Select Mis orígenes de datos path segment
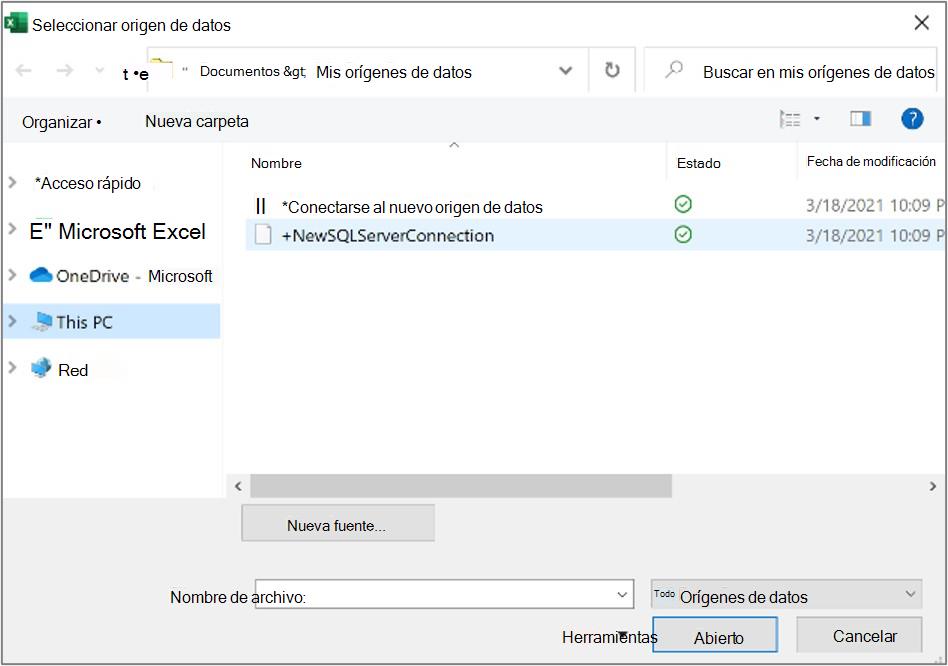This screenshot has width=948, height=666. [x=394, y=73]
